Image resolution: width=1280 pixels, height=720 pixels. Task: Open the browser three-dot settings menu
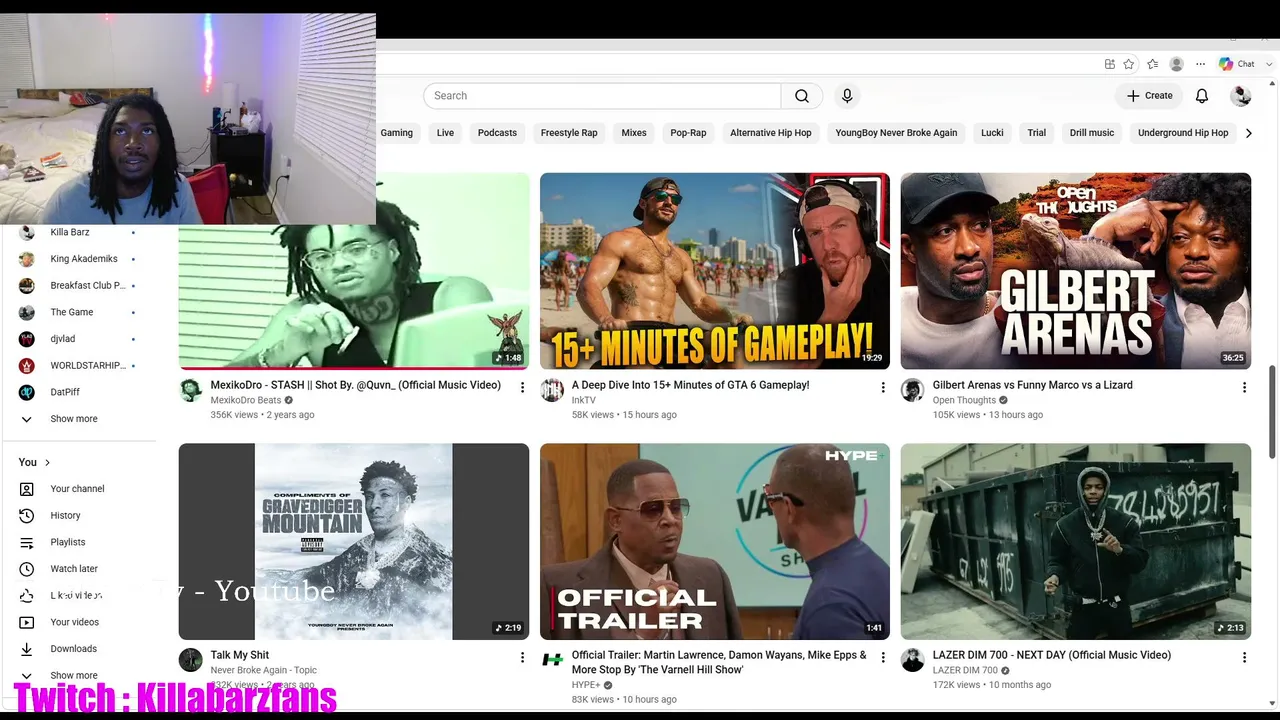(x=1201, y=64)
